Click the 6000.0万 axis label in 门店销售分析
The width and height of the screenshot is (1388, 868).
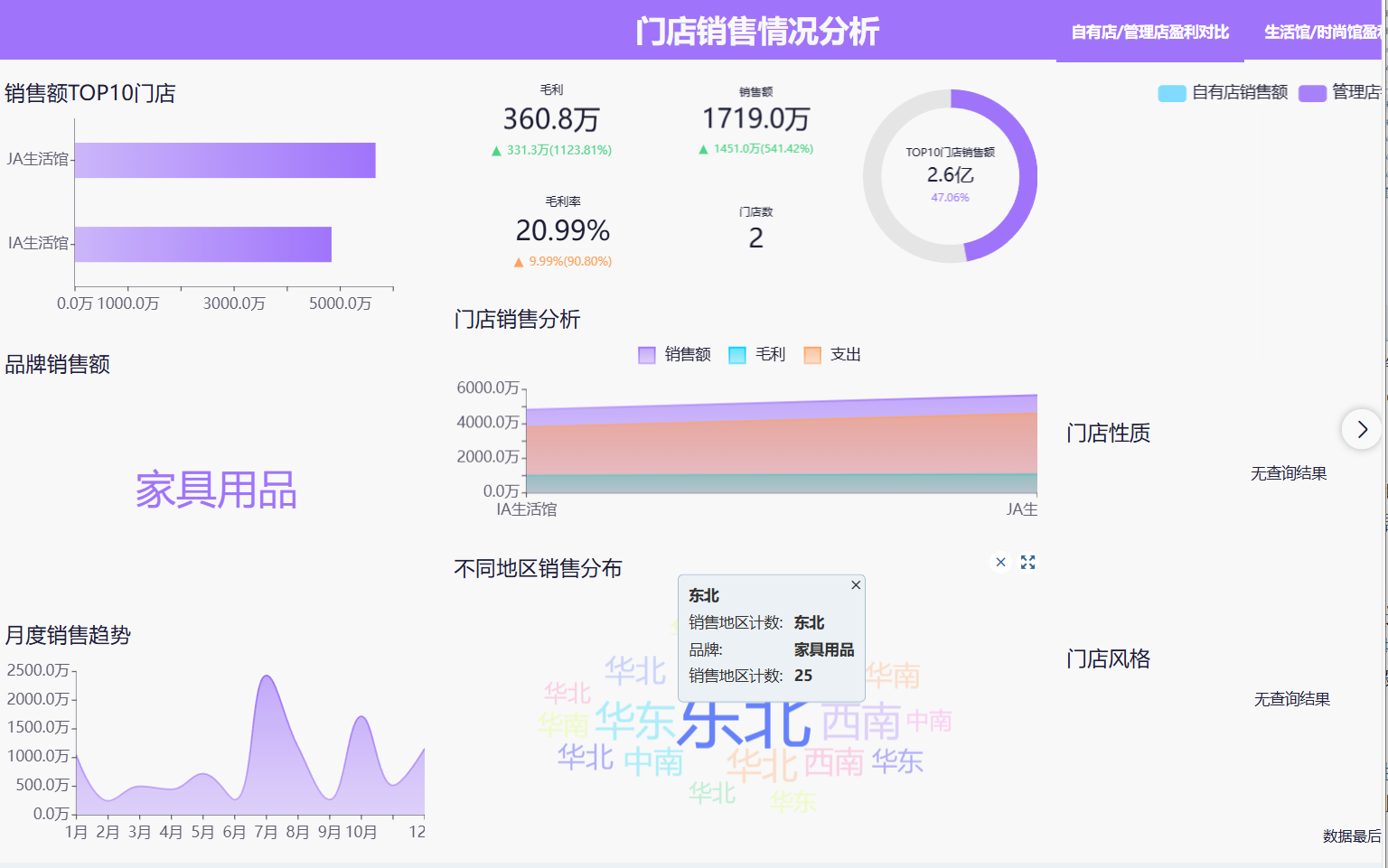pos(488,387)
